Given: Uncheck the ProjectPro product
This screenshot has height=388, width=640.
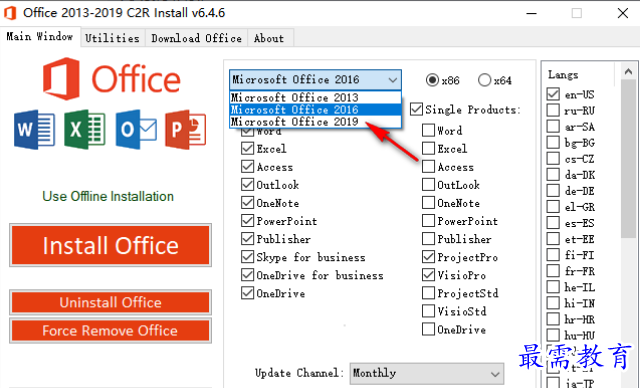Looking at the screenshot, I should click(x=428, y=257).
